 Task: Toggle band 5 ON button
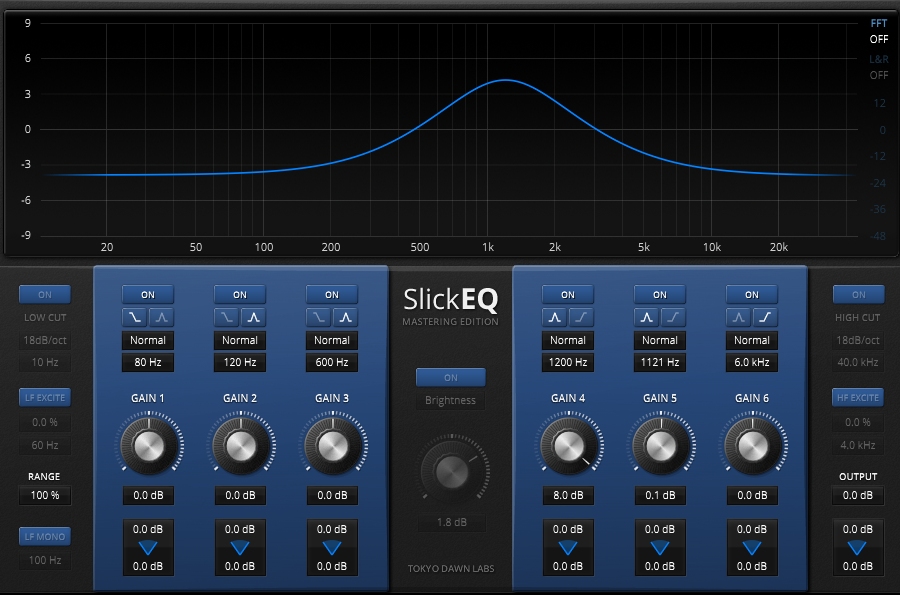(x=660, y=294)
